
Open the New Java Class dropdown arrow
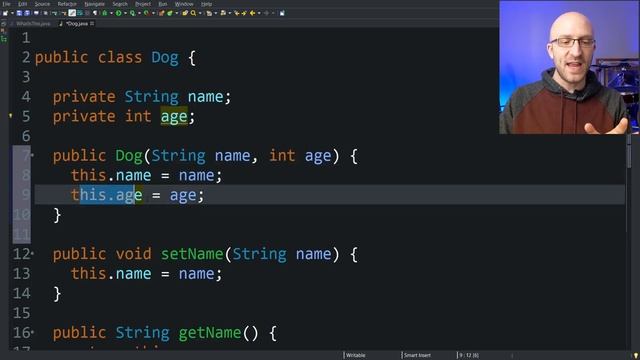point(177,13)
